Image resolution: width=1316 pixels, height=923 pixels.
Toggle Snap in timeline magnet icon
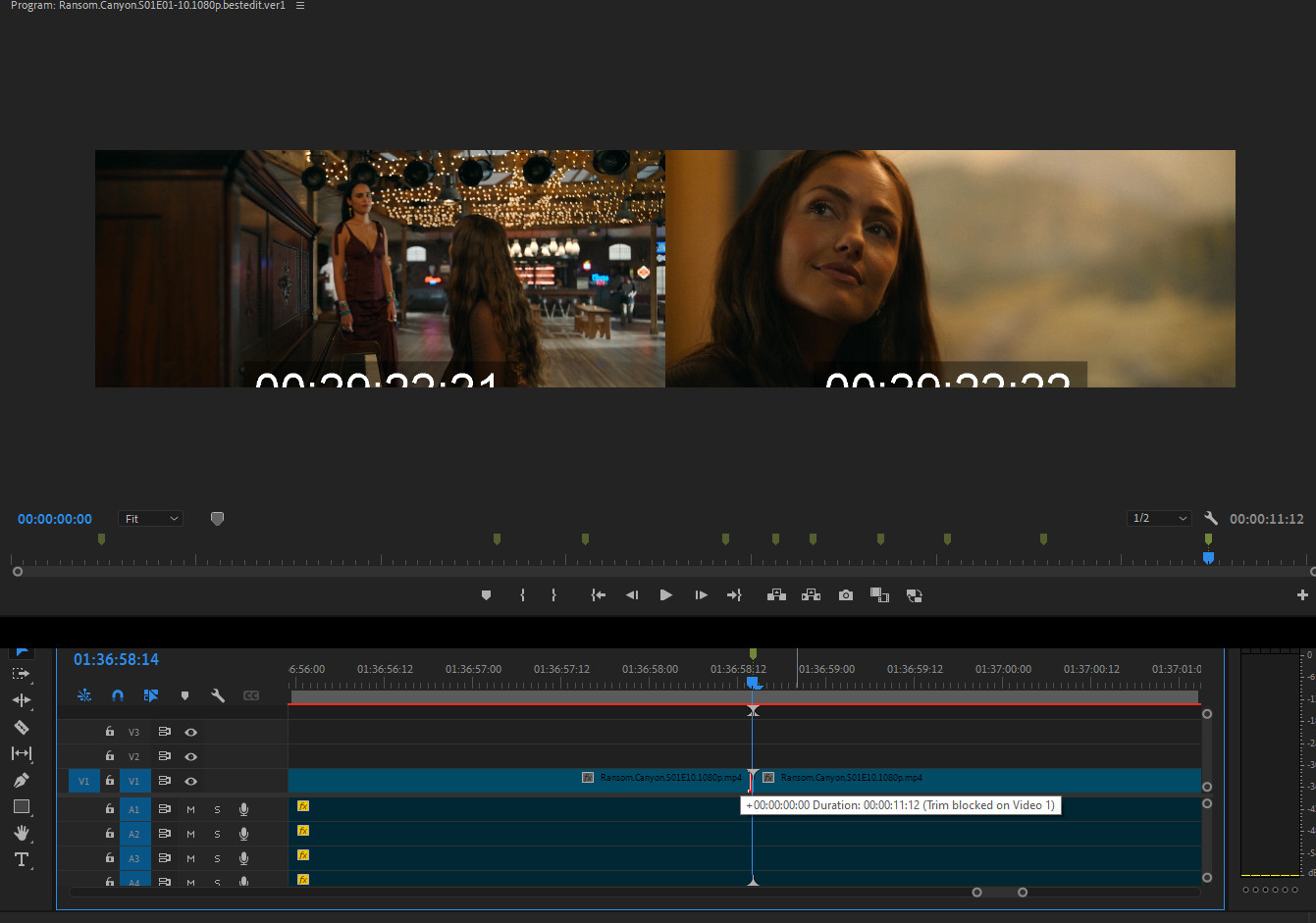tap(118, 695)
